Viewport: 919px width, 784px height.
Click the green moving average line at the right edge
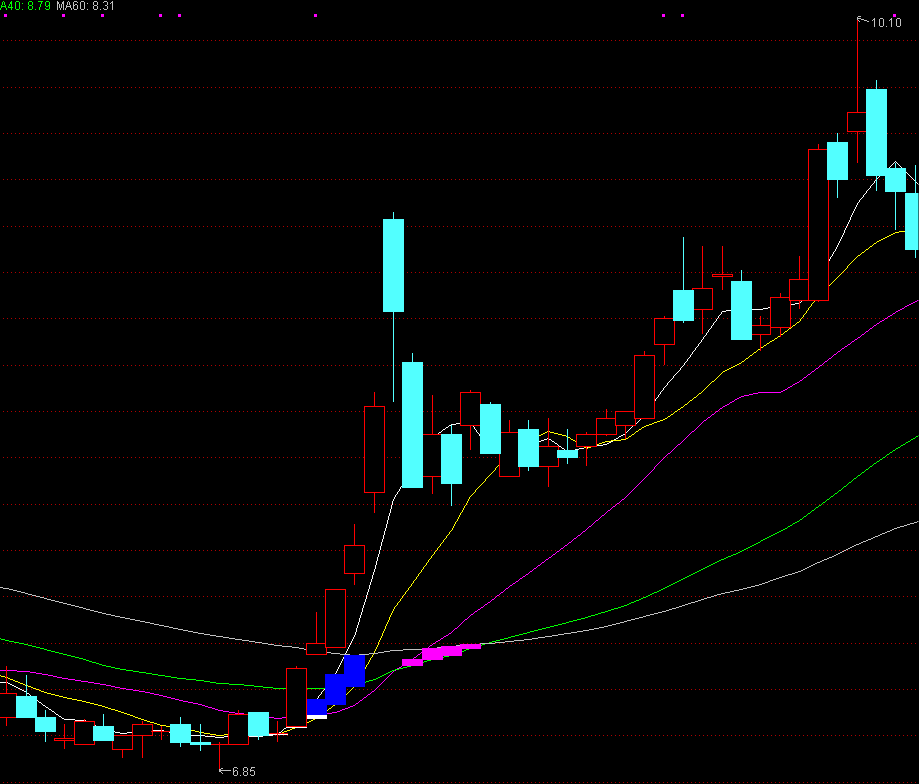point(912,438)
